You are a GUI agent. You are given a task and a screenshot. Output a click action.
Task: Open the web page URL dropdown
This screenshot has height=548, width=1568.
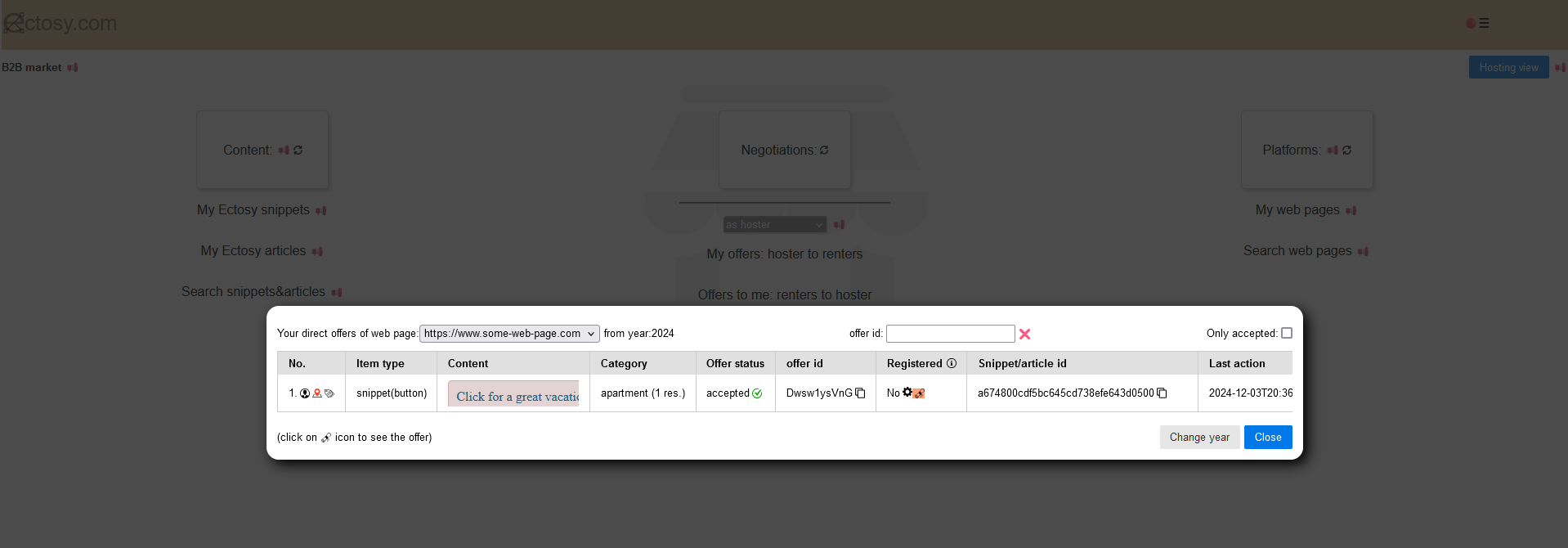(x=509, y=334)
